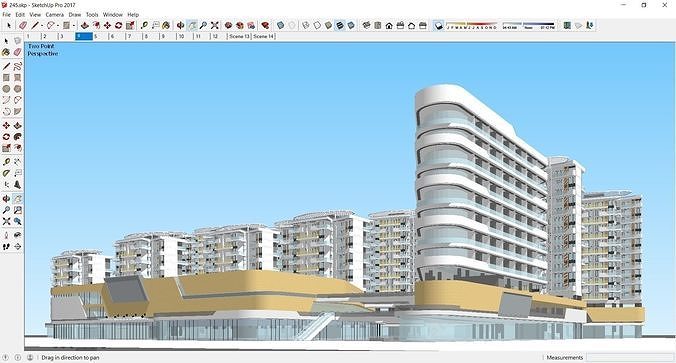Pick the Polygon tool in left palette

[17, 89]
